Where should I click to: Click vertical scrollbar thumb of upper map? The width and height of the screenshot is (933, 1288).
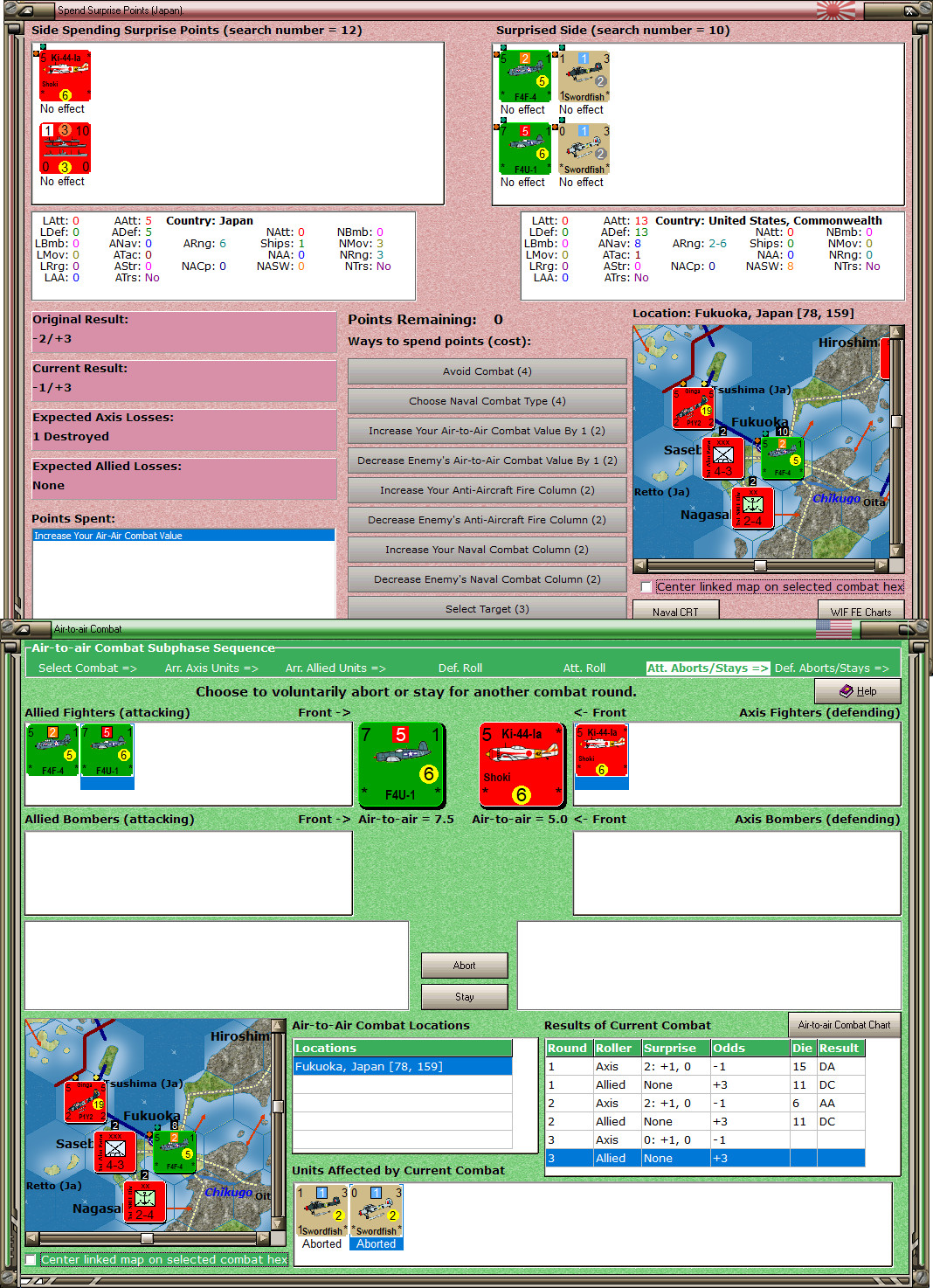[x=896, y=421]
